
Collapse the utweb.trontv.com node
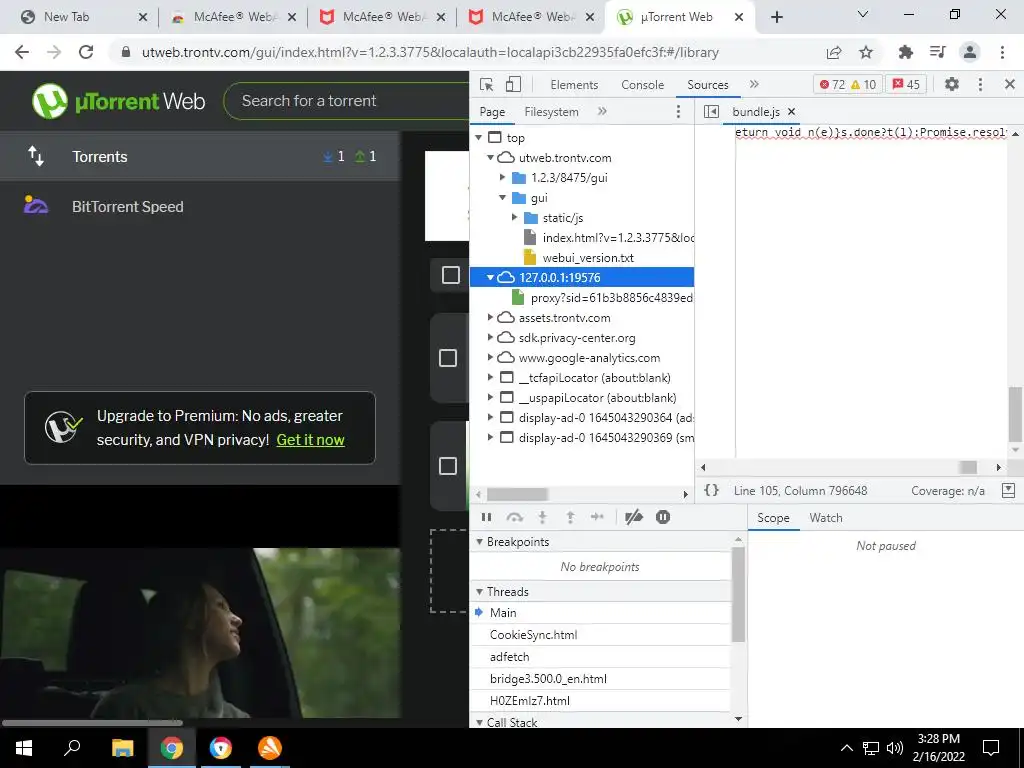[x=490, y=157]
